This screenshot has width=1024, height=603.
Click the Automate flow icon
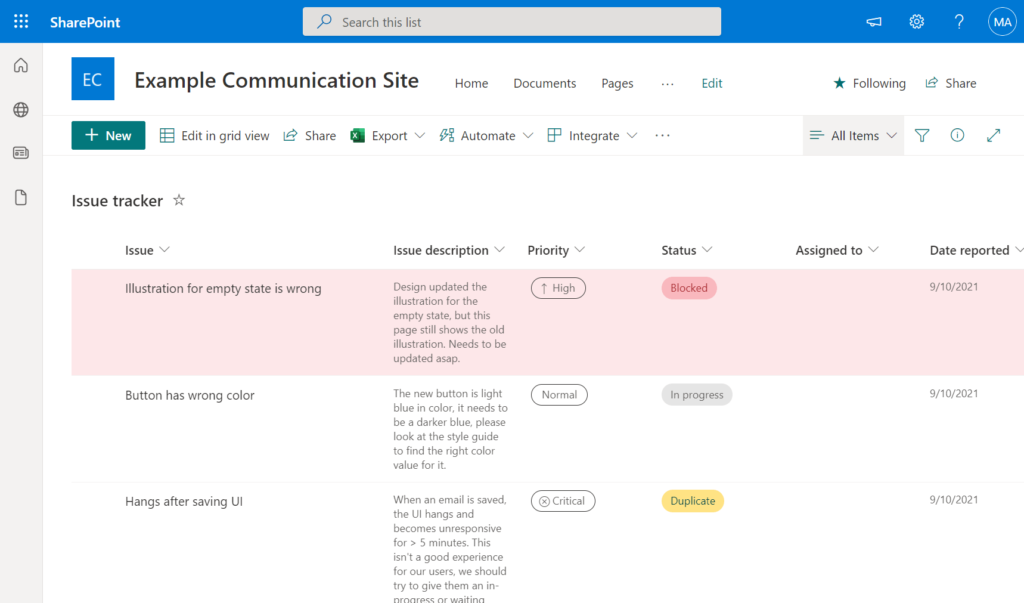(x=447, y=135)
